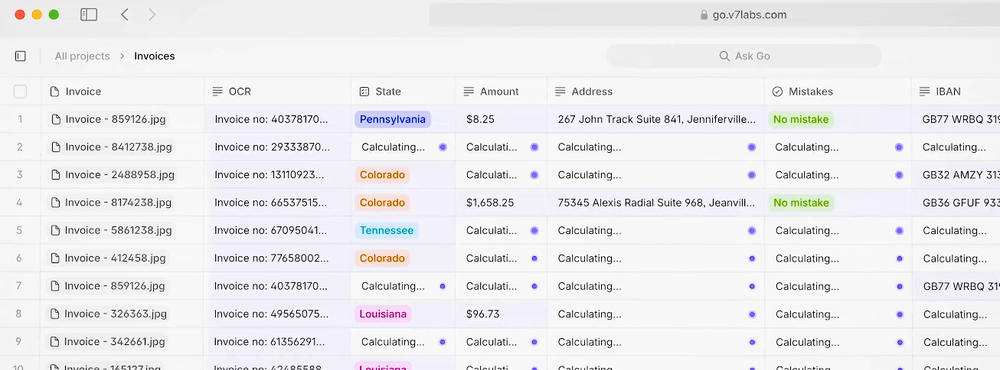Click the go.v7labs.com address bar

(x=714, y=15)
